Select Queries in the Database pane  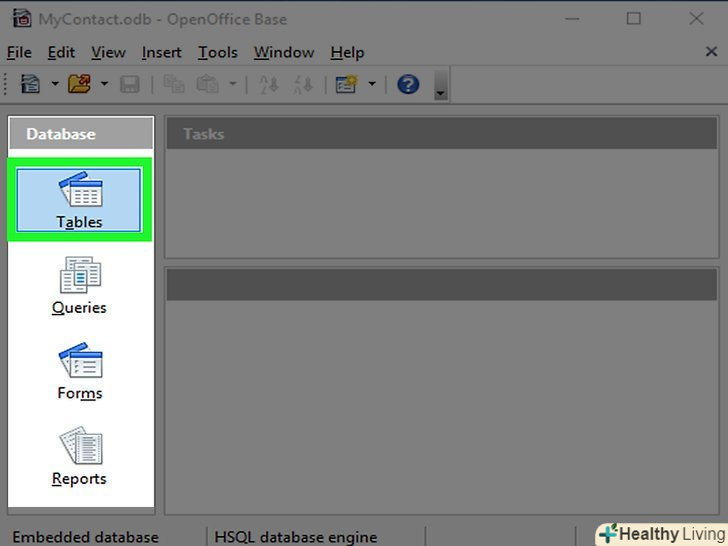point(79,286)
